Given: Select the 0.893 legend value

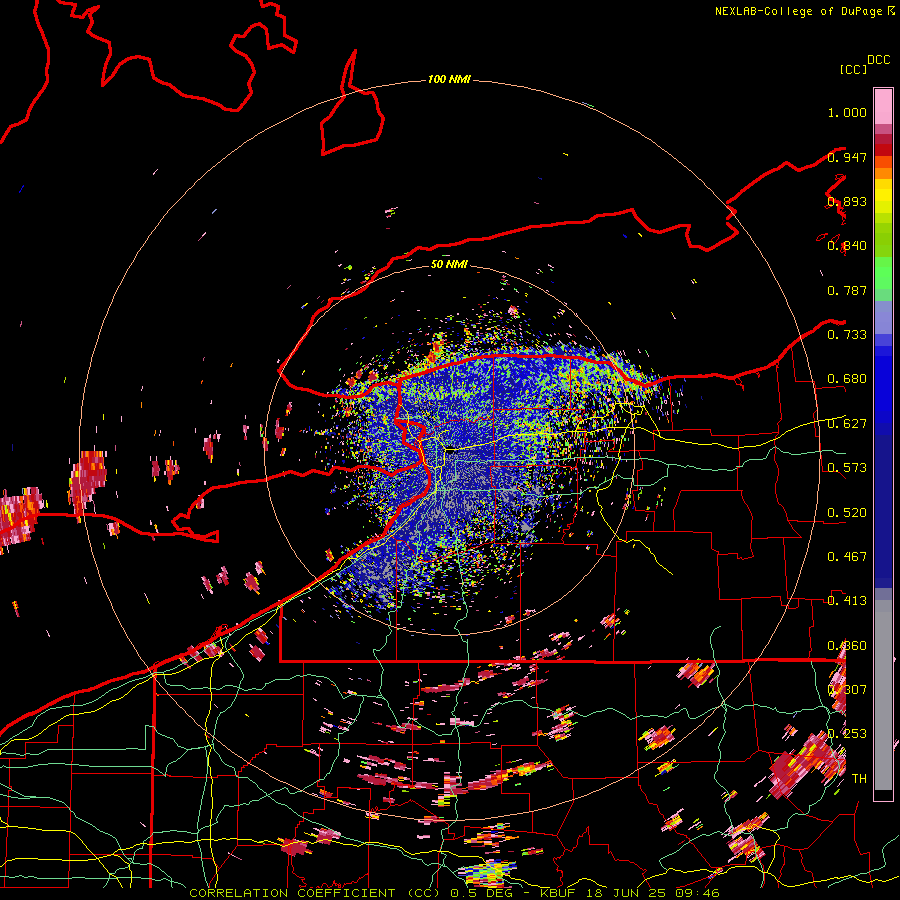Looking at the screenshot, I should [847, 201].
